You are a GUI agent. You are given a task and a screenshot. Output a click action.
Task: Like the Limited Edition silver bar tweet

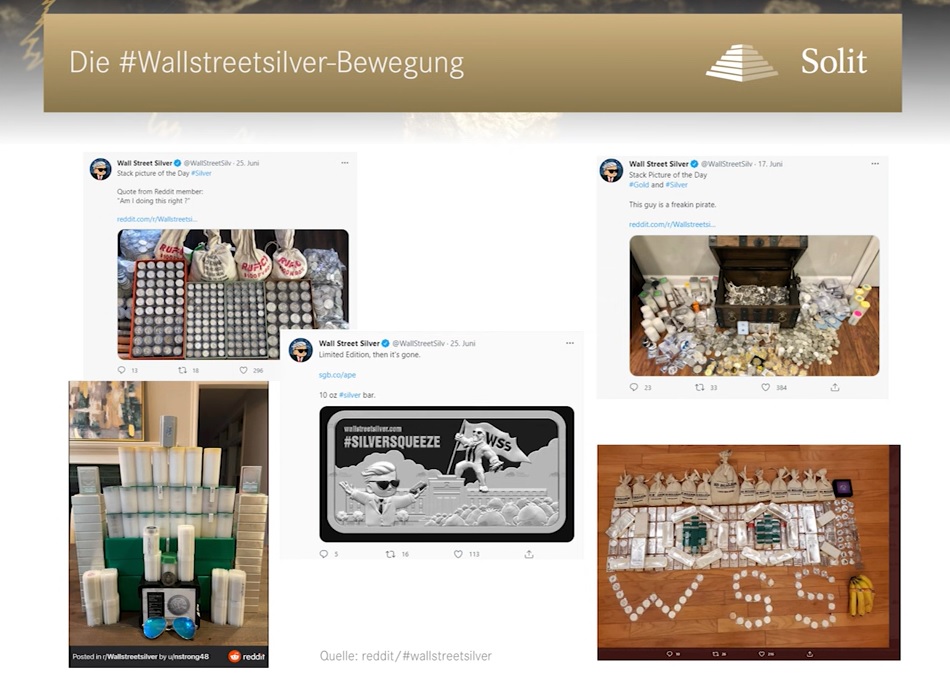[458, 554]
